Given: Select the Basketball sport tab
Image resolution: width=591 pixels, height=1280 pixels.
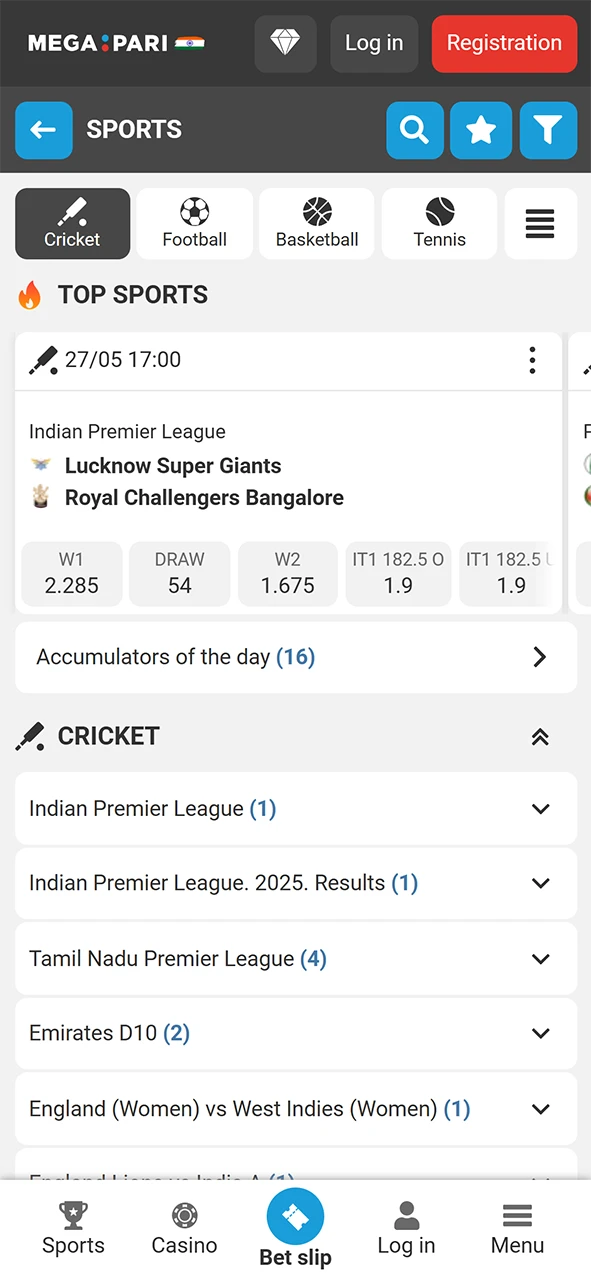Looking at the screenshot, I should point(317,223).
